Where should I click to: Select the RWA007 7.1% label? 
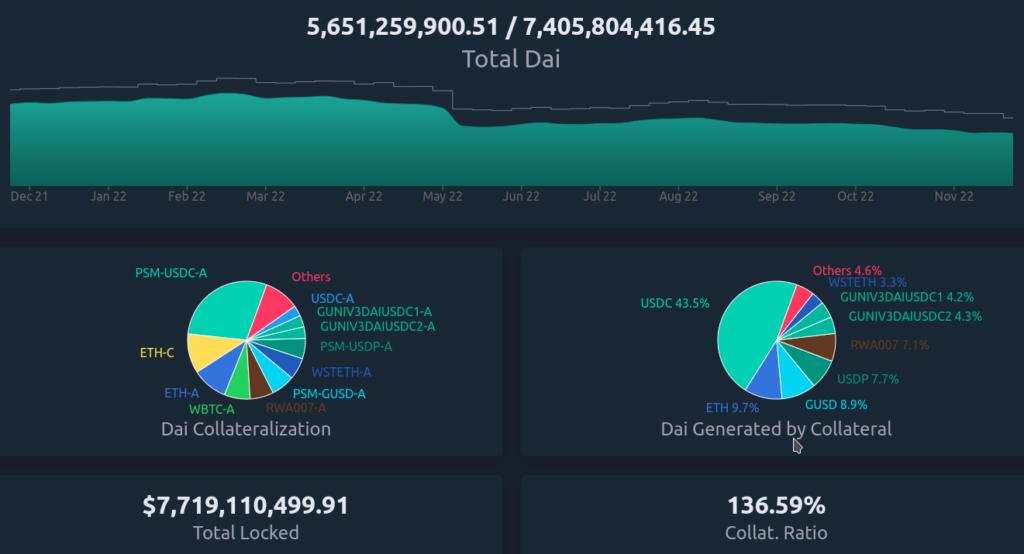(x=889, y=346)
